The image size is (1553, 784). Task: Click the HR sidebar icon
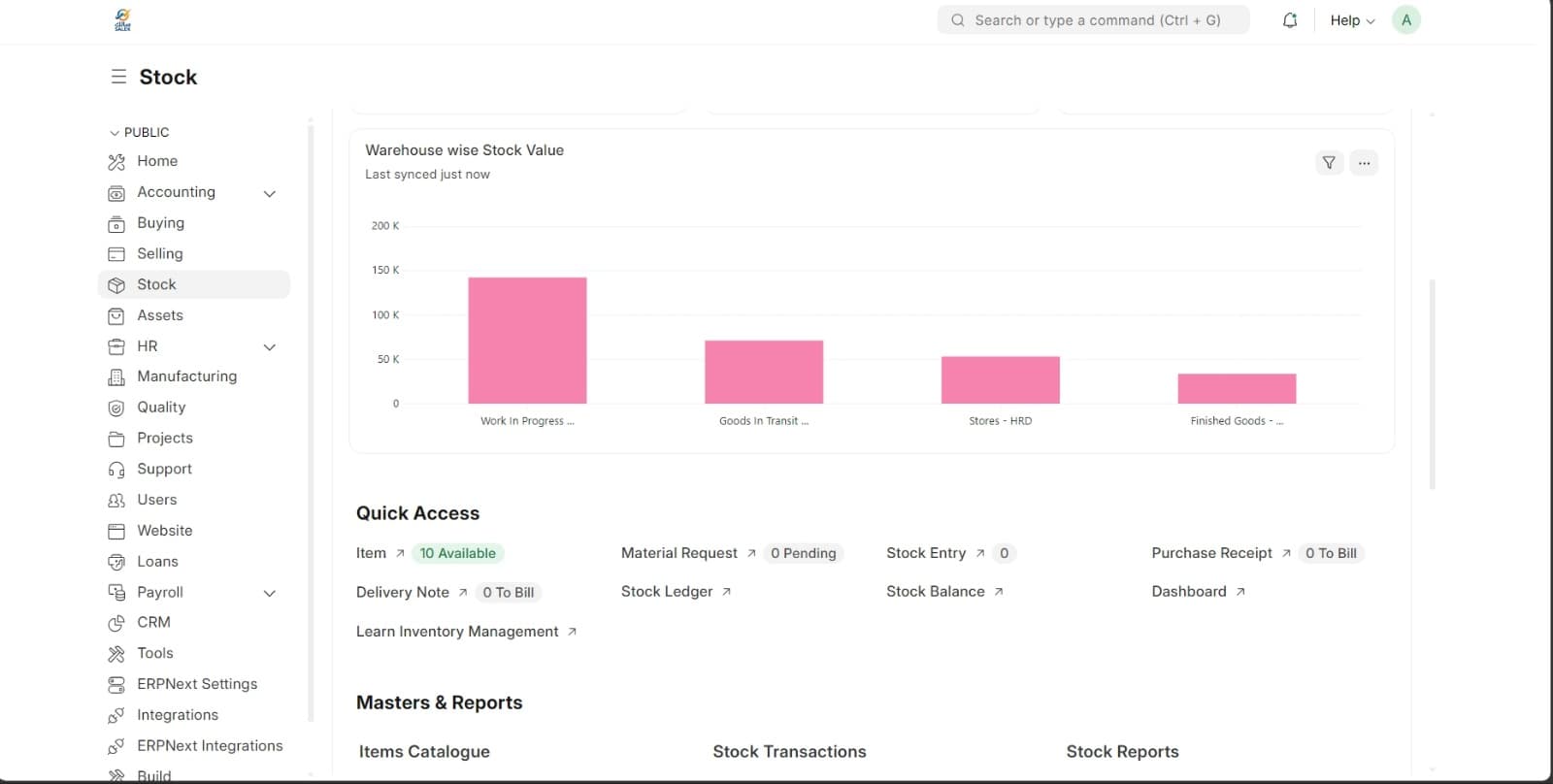coord(116,346)
